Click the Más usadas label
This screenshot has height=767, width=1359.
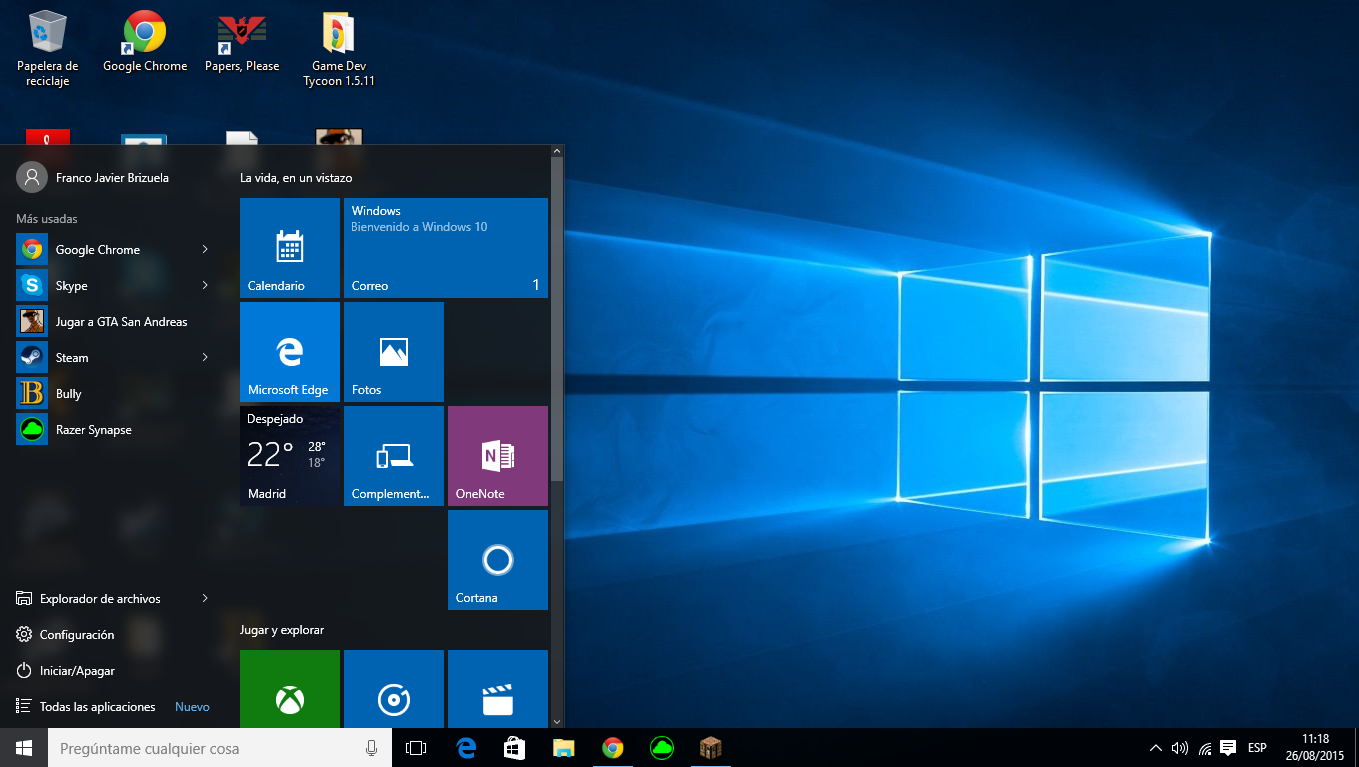tap(47, 219)
